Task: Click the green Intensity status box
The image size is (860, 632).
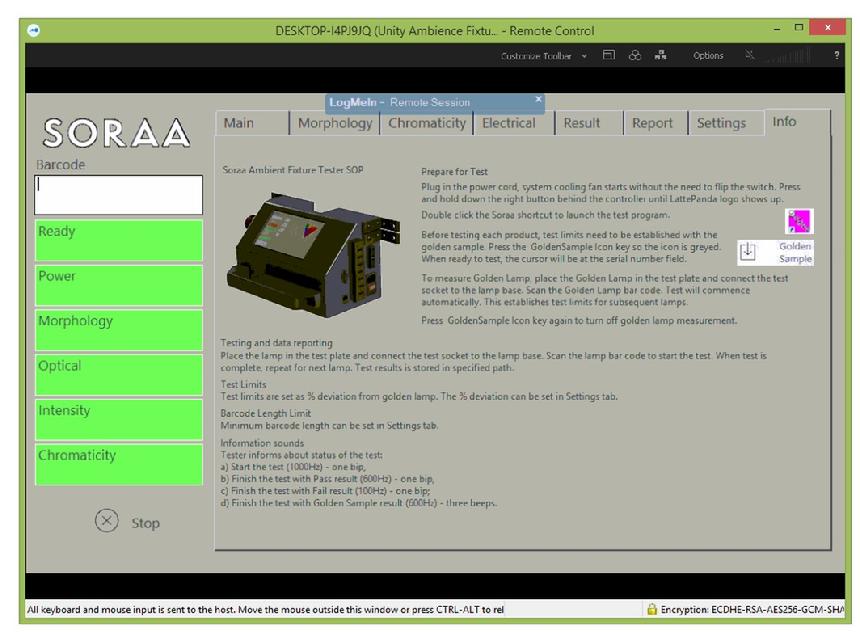Action: tap(119, 420)
